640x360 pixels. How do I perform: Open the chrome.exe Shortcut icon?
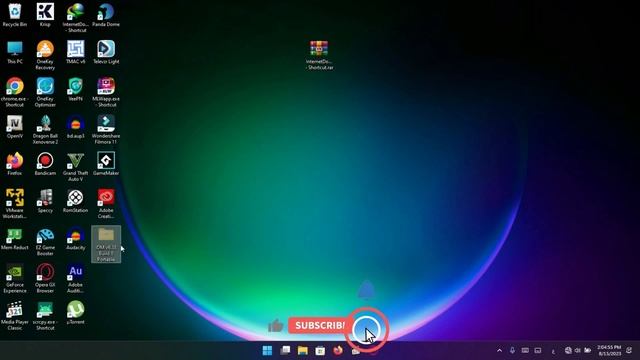coord(15,92)
